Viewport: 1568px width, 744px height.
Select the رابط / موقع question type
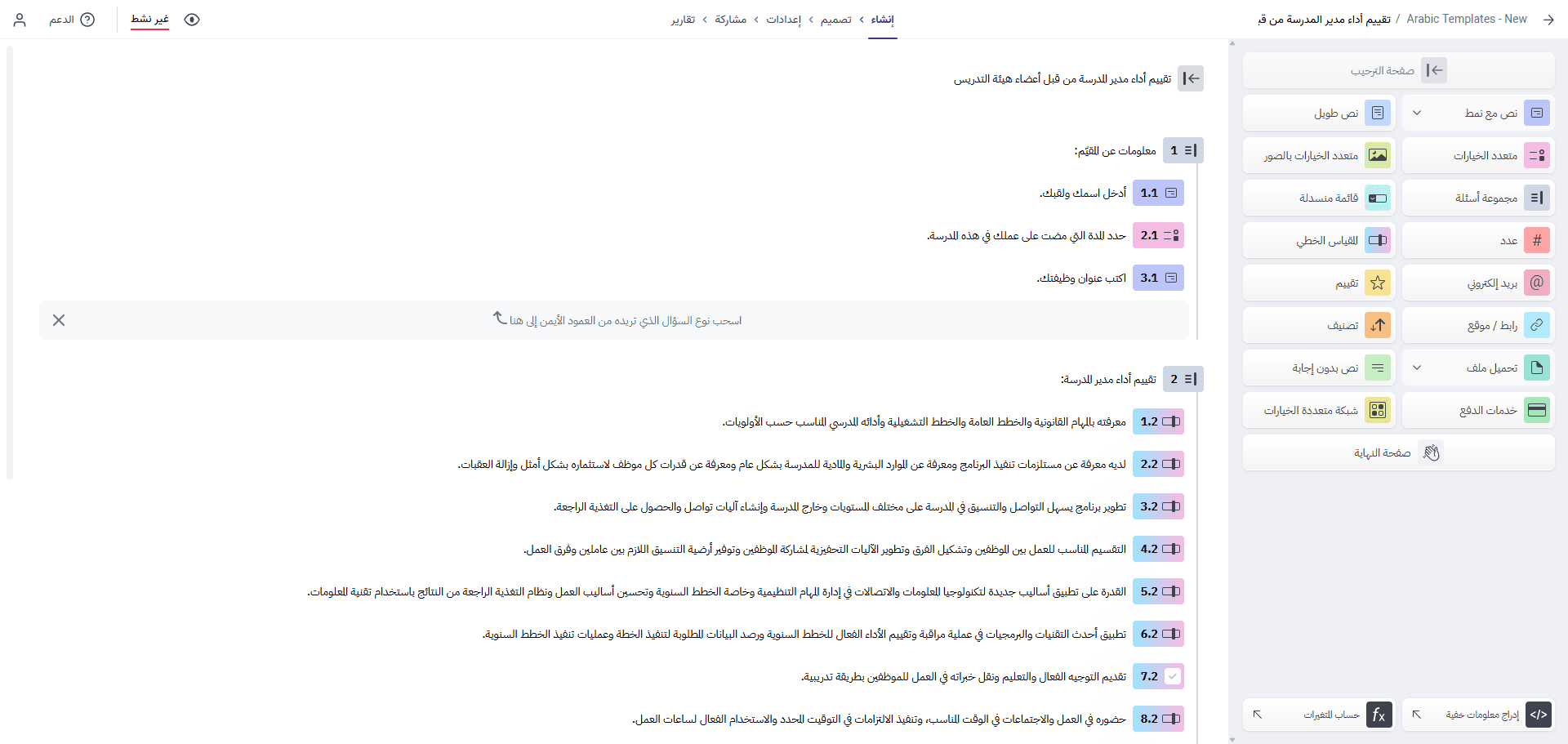coord(1478,325)
